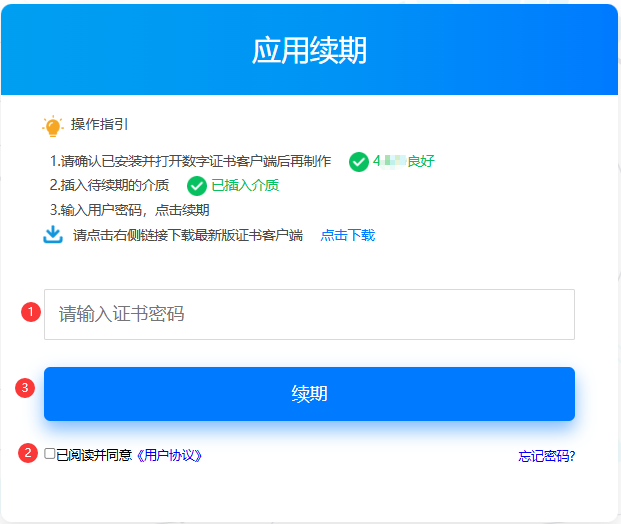Click the green checkmark for client status
This screenshot has height=524, width=621.
(358, 161)
